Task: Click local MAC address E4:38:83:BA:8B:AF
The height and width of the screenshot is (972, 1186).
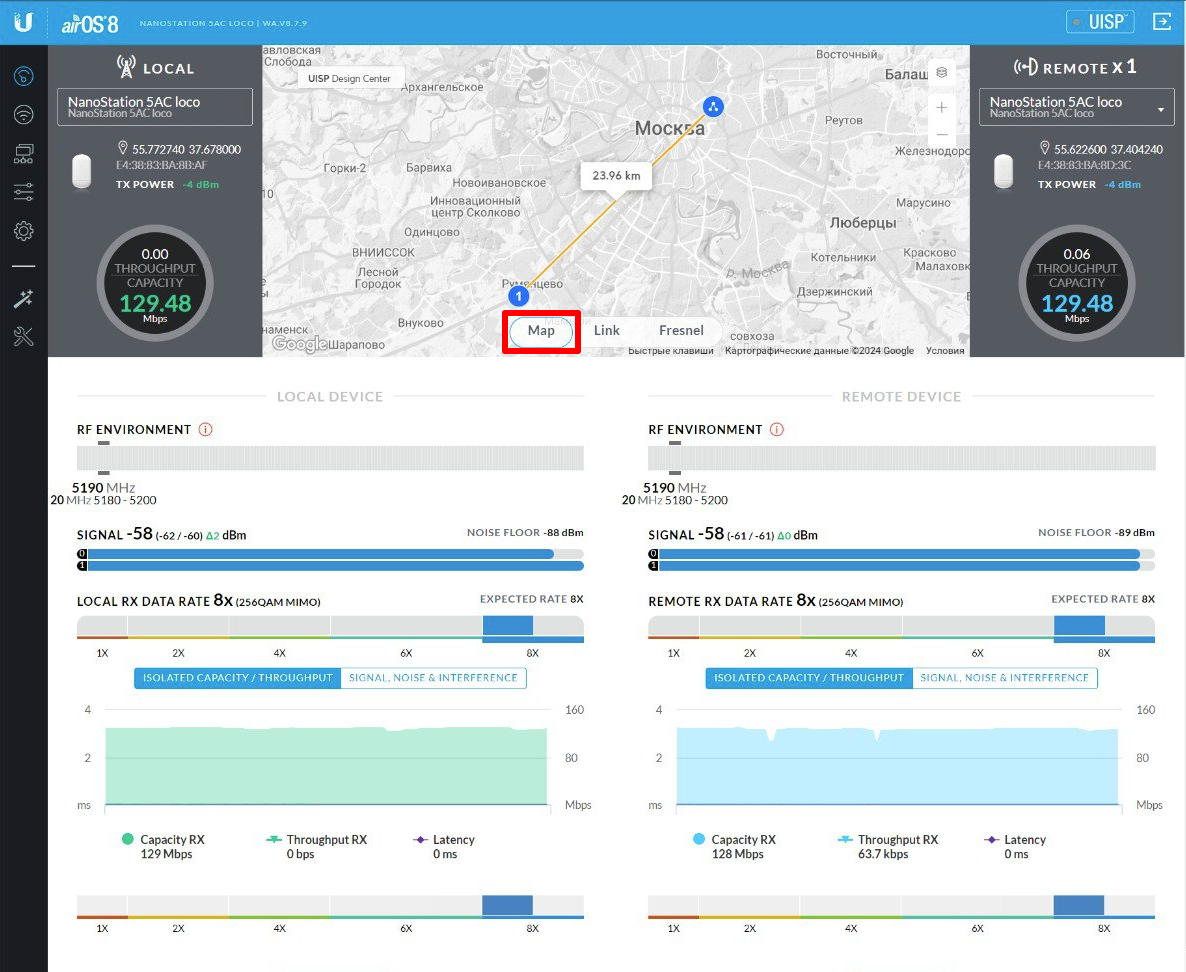Action: 162,165
